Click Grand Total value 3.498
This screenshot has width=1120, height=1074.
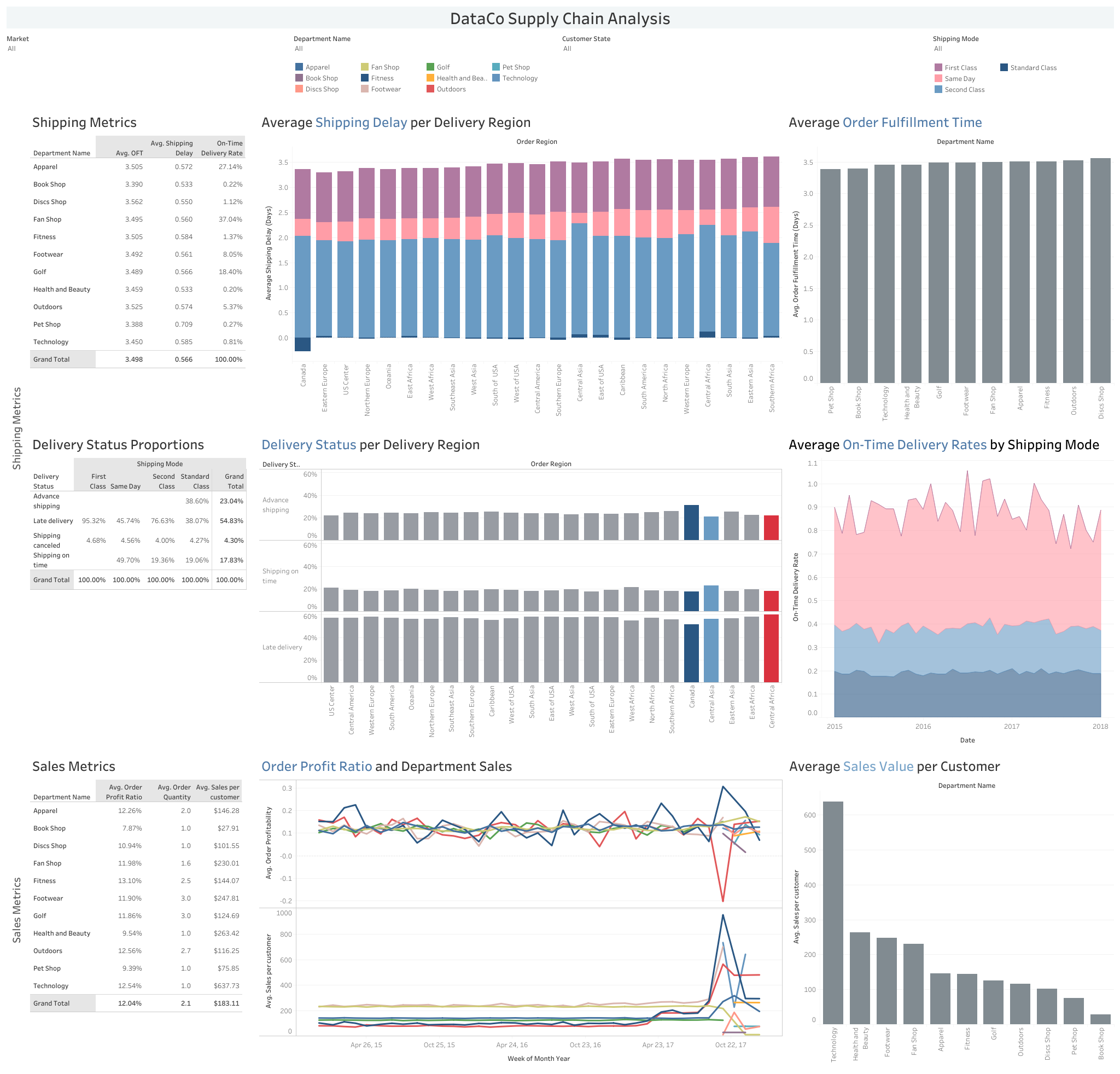click(134, 359)
